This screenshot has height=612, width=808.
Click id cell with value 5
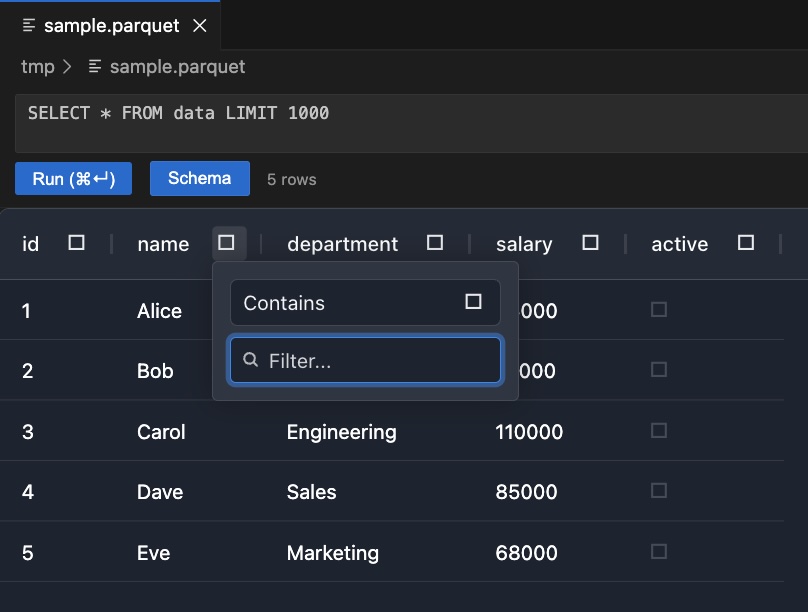click(x=27, y=552)
